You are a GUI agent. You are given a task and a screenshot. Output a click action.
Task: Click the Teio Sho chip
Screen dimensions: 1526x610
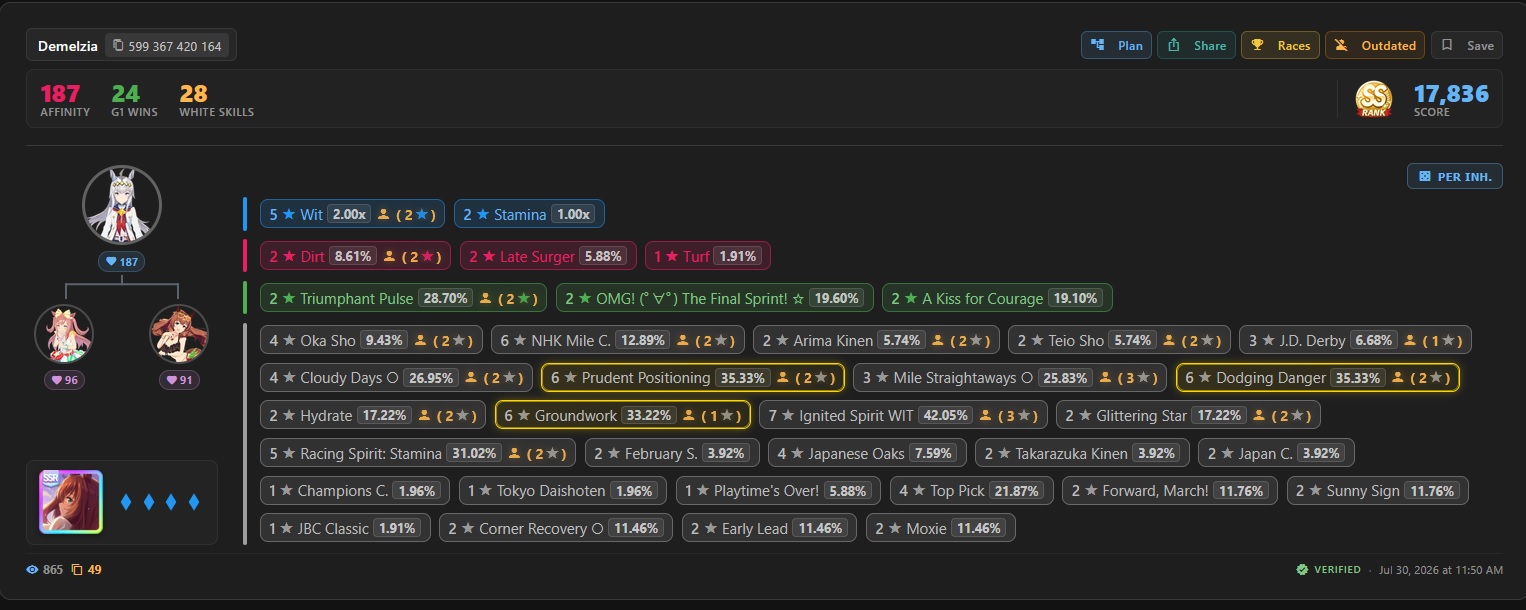click(x=1119, y=340)
